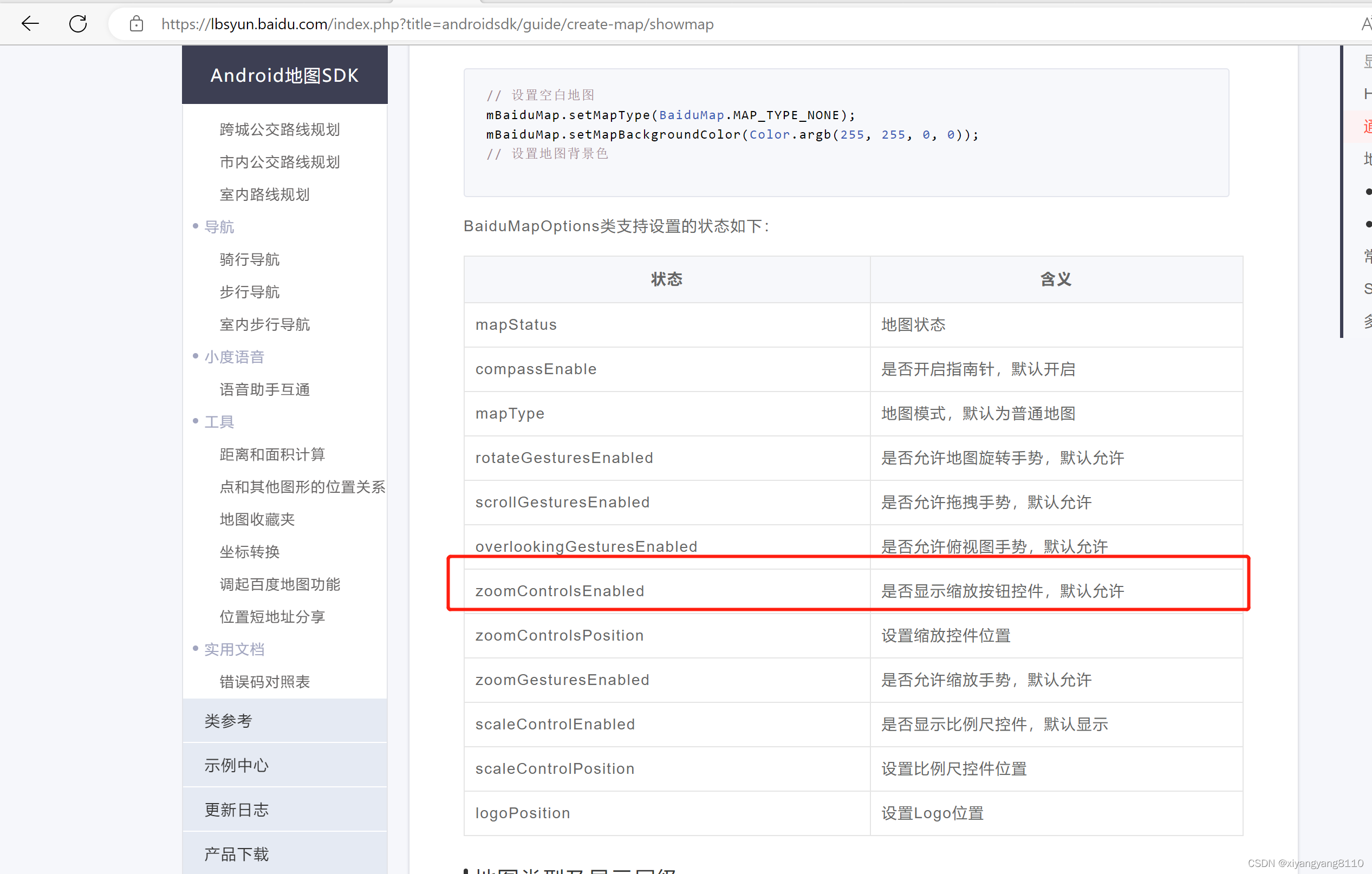
Task: Click 是否允许拖拽手势，默认允许 description cell
Action: pyautogui.click(x=1056, y=503)
